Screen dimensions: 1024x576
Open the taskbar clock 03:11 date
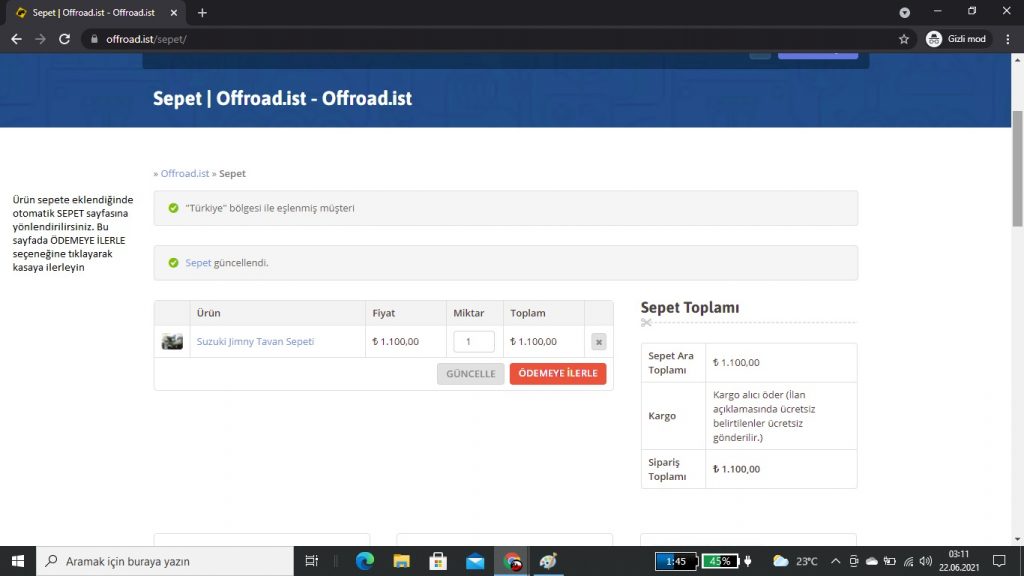959,561
